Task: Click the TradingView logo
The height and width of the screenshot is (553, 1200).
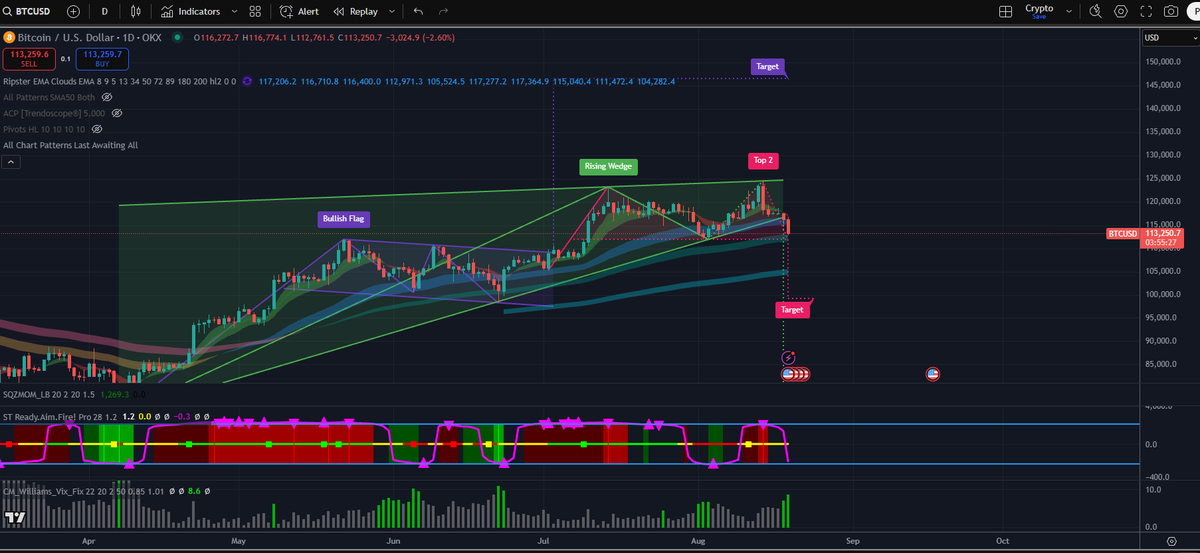Action: click(x=15, y=517)
